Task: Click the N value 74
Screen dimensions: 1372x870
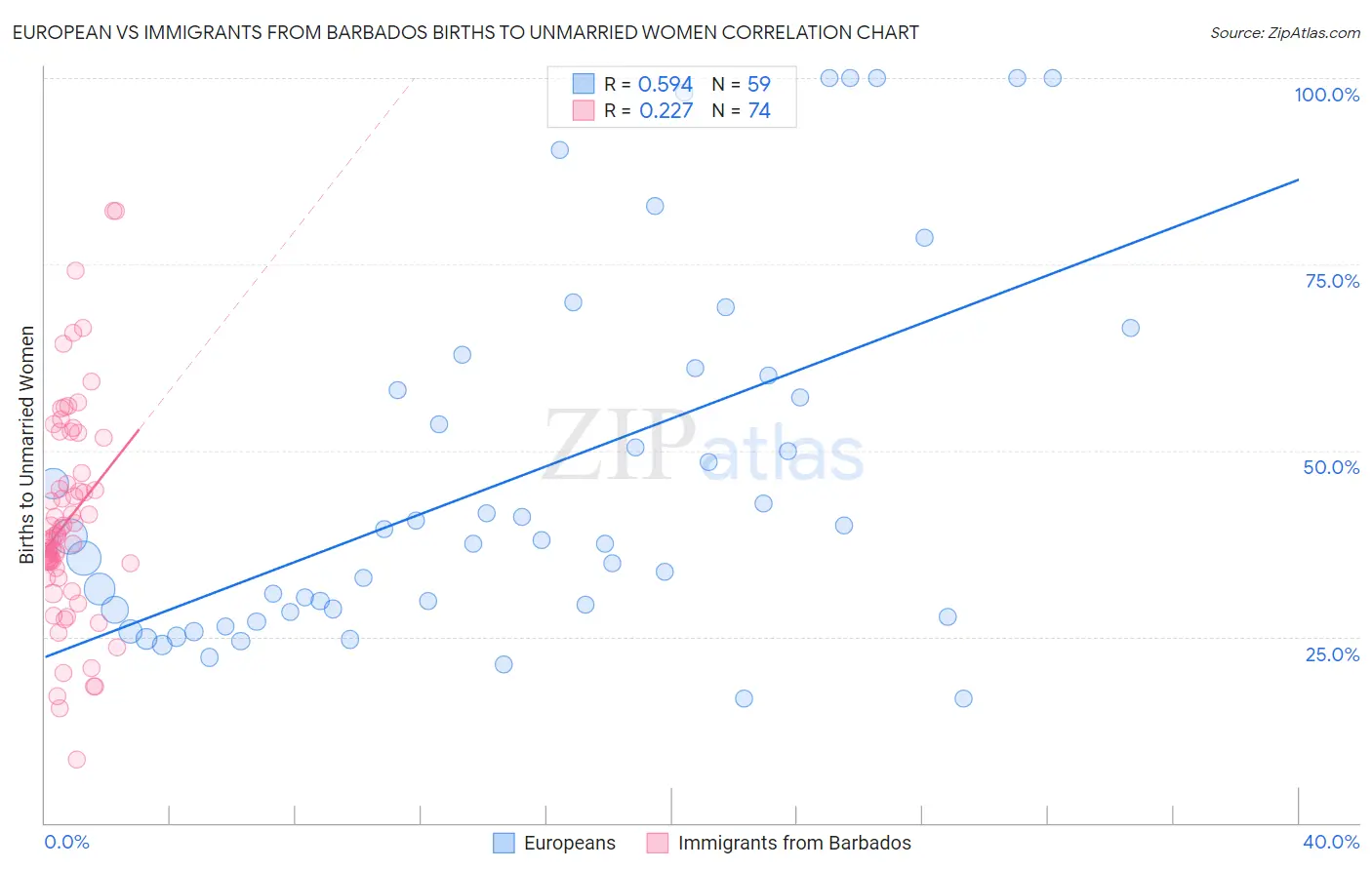Action: click(x=758, y=110)
